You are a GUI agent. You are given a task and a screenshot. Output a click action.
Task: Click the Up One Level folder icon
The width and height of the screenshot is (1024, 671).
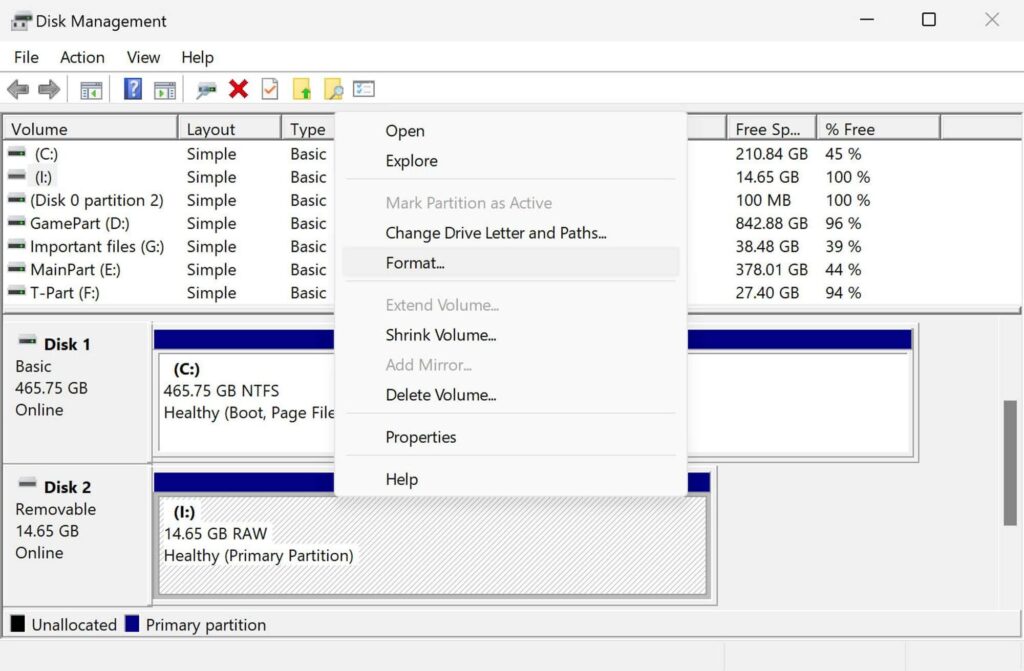[303, 88]
